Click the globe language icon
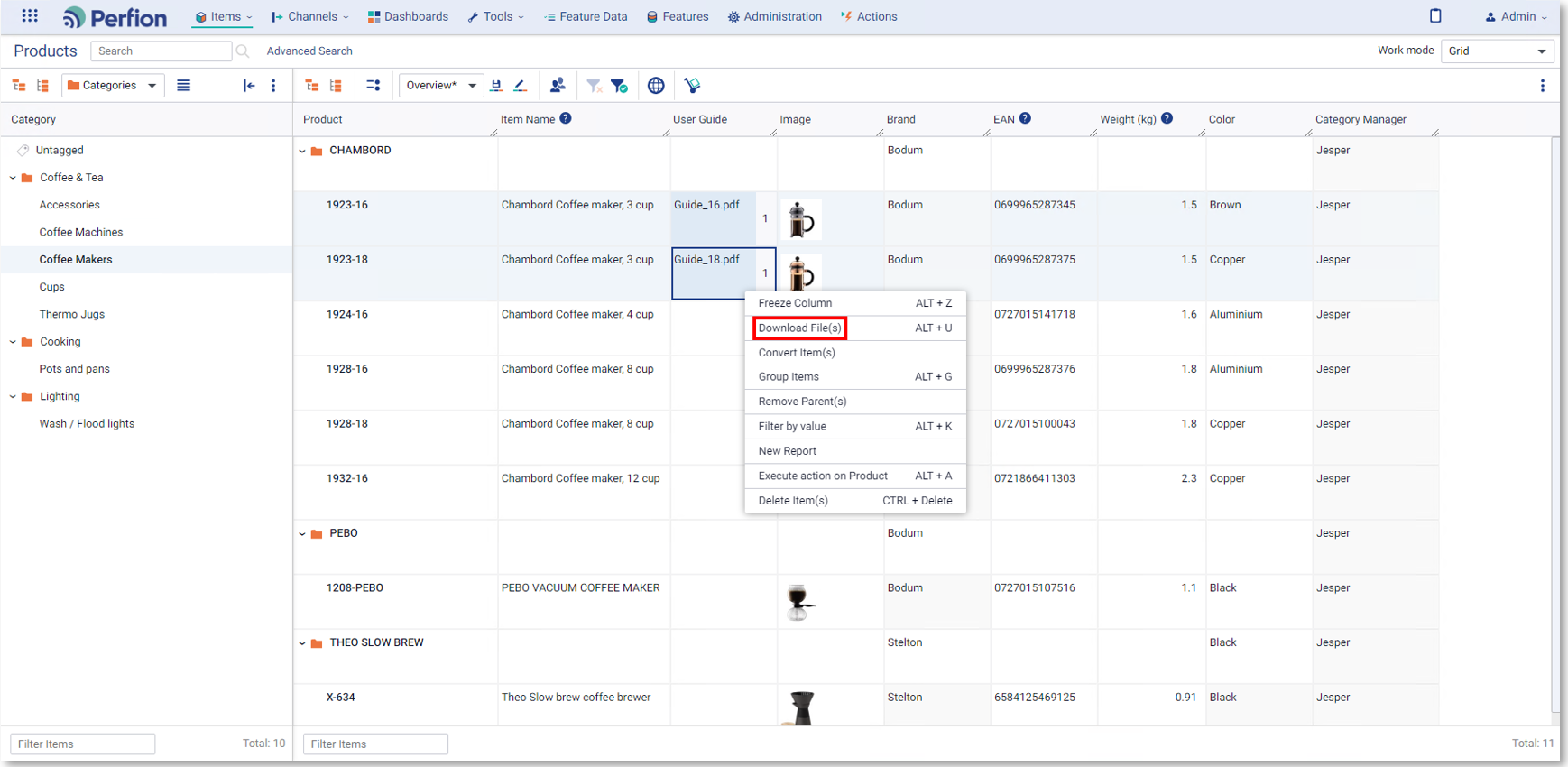 656,86
